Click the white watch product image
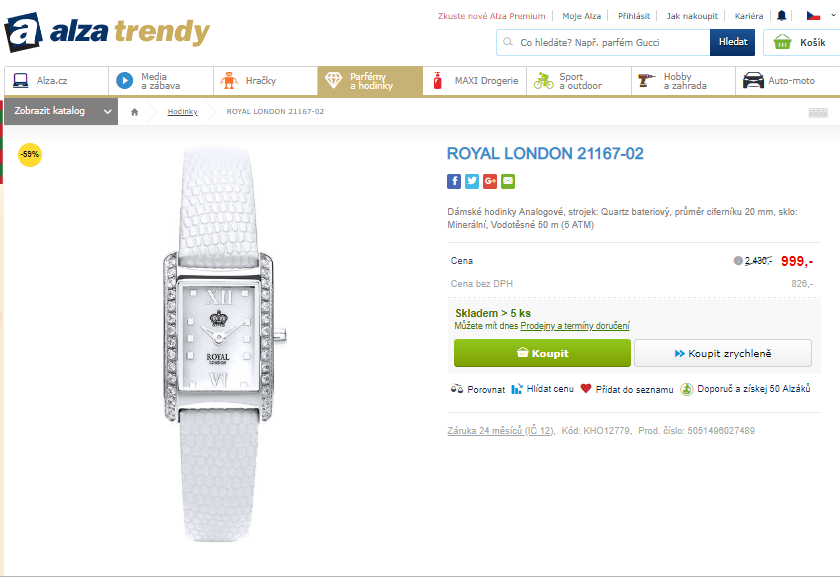Viewport: 840px width, 580px height. 225,340
